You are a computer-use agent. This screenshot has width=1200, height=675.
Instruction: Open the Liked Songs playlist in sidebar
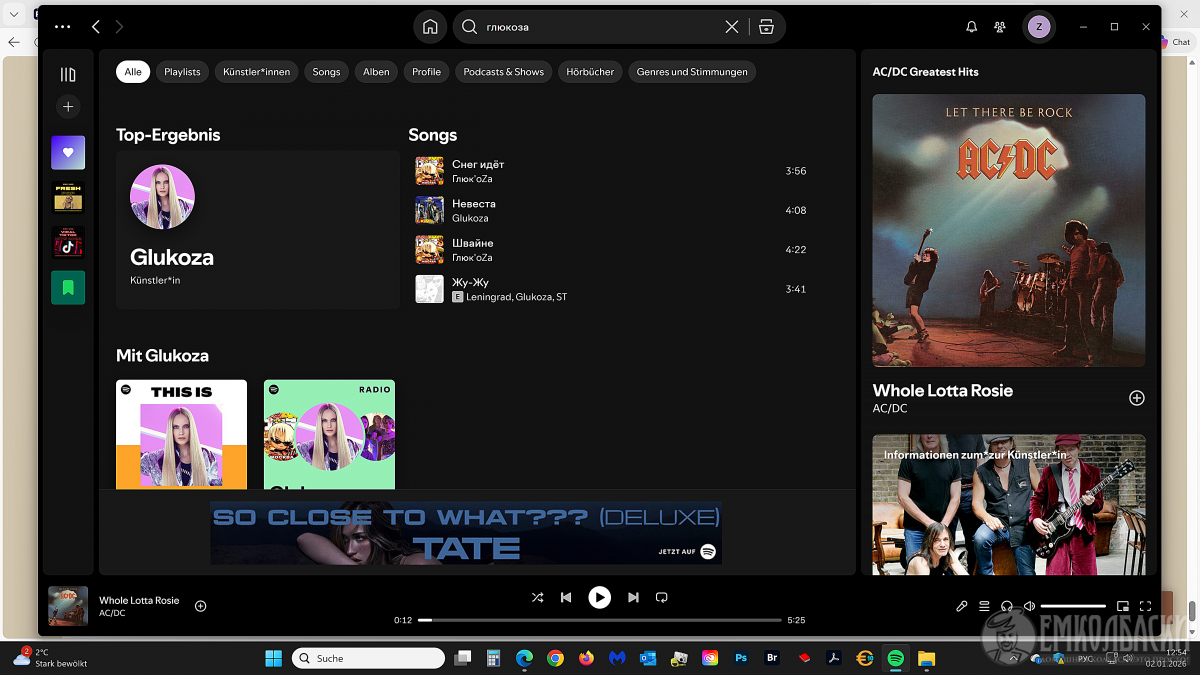pos(68,153)
